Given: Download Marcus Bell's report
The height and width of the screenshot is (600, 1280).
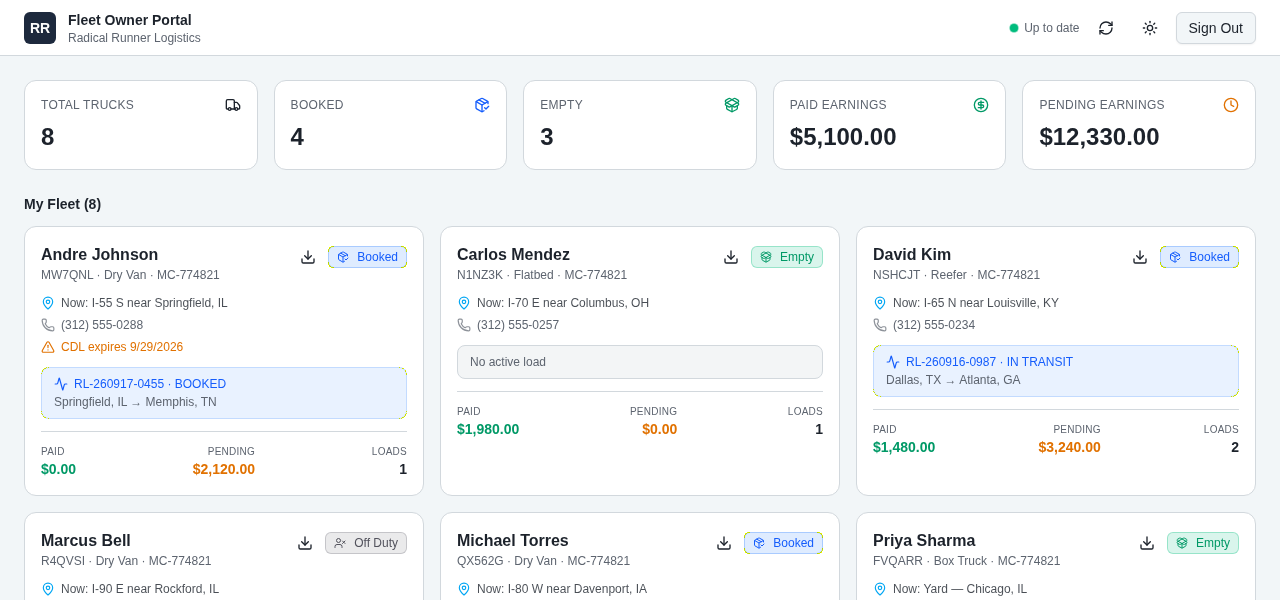Looking at the screenshot, I should tap(305, 543).
